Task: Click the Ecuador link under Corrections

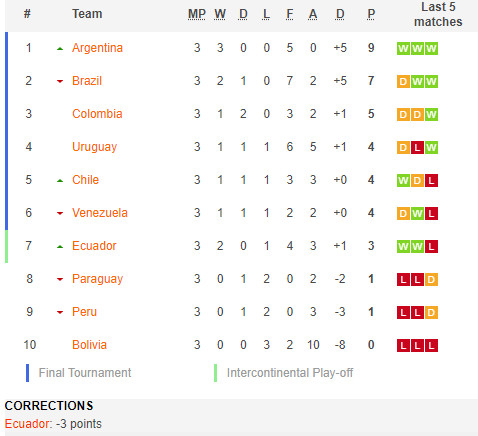Action: pos(28,424)
